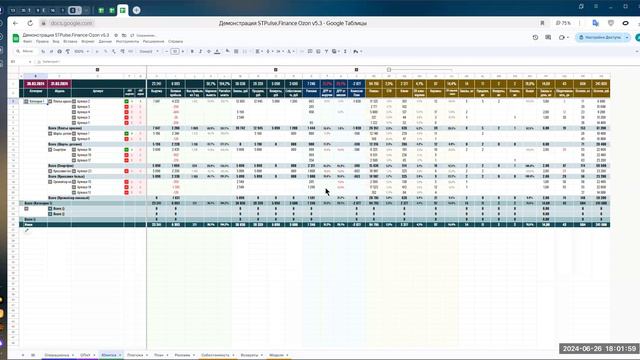This screenshot has height=360, width=640.
Task: Star the document next to title
Action: click(x=116, y=36)
